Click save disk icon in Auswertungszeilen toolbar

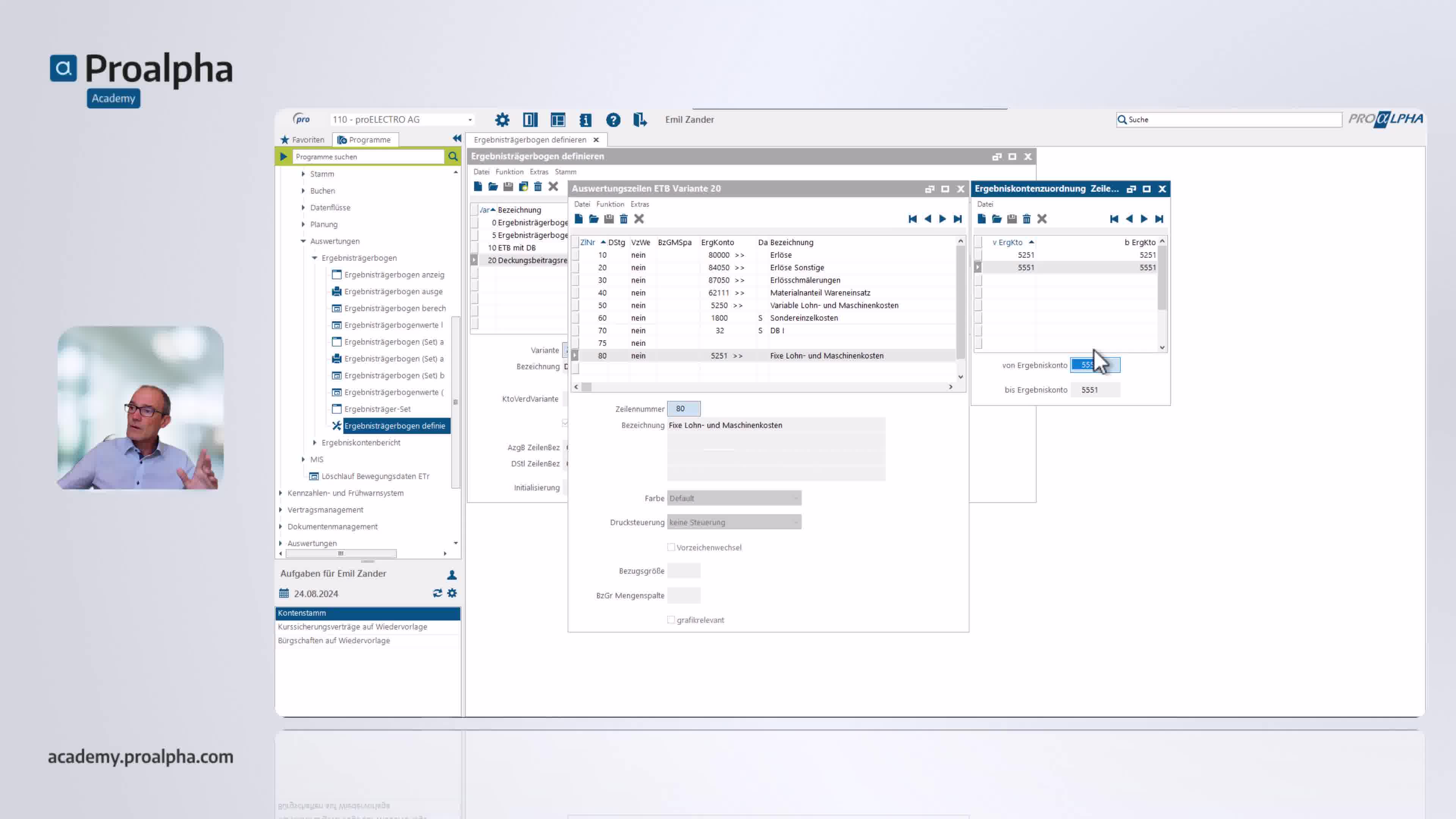click(x=609, y=219)
